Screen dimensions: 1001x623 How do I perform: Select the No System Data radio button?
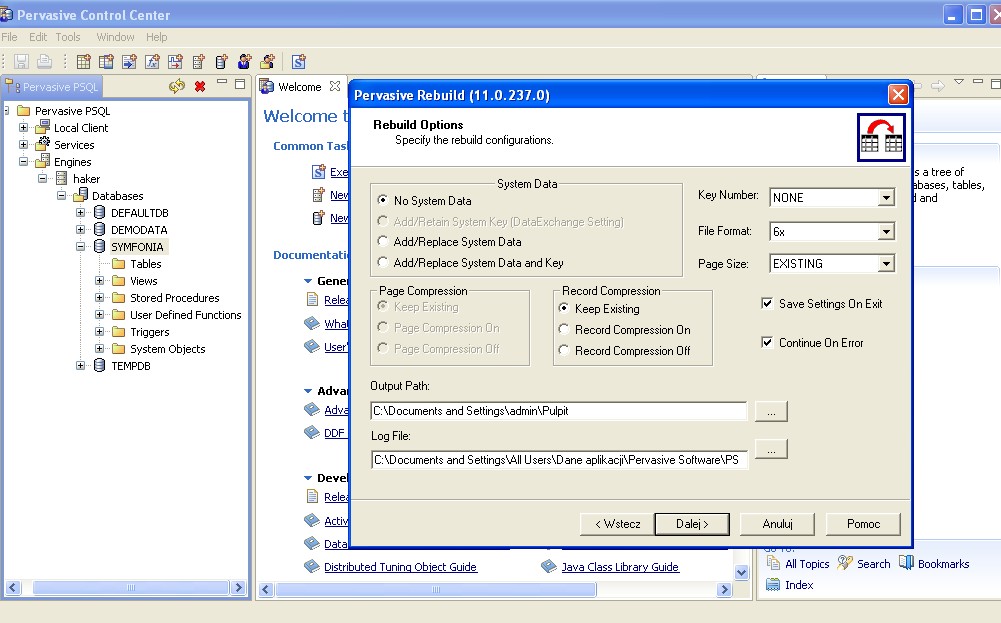click(382, 200)
